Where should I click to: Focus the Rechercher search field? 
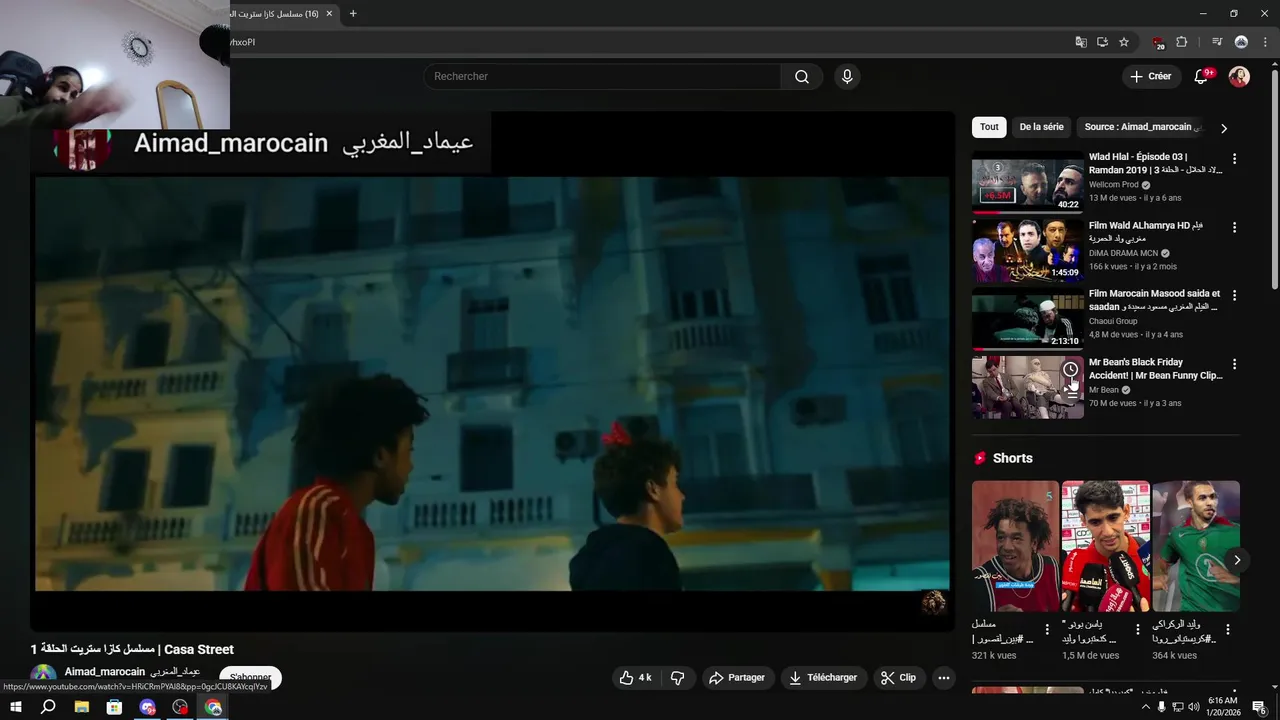point(603,77)
